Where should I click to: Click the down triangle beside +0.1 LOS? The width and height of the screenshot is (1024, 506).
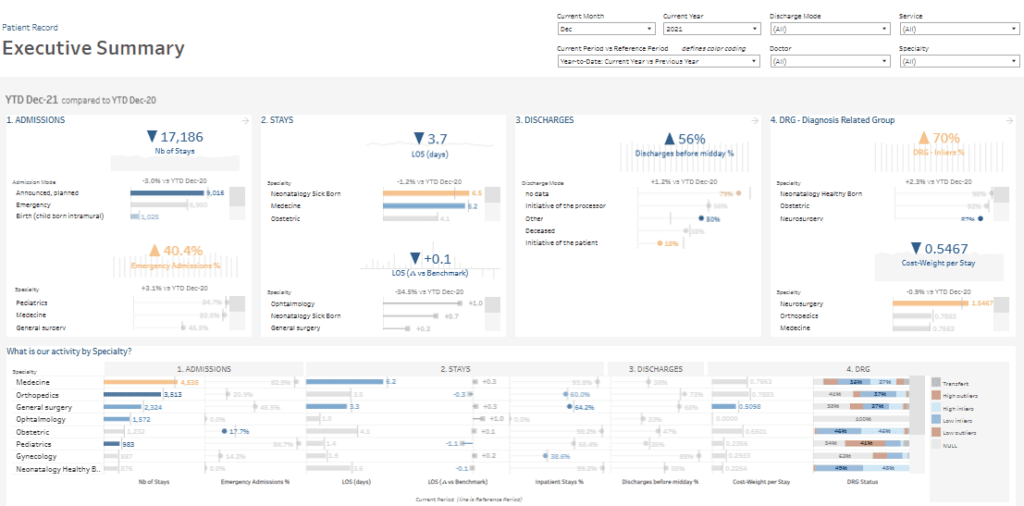click(415, 258)
